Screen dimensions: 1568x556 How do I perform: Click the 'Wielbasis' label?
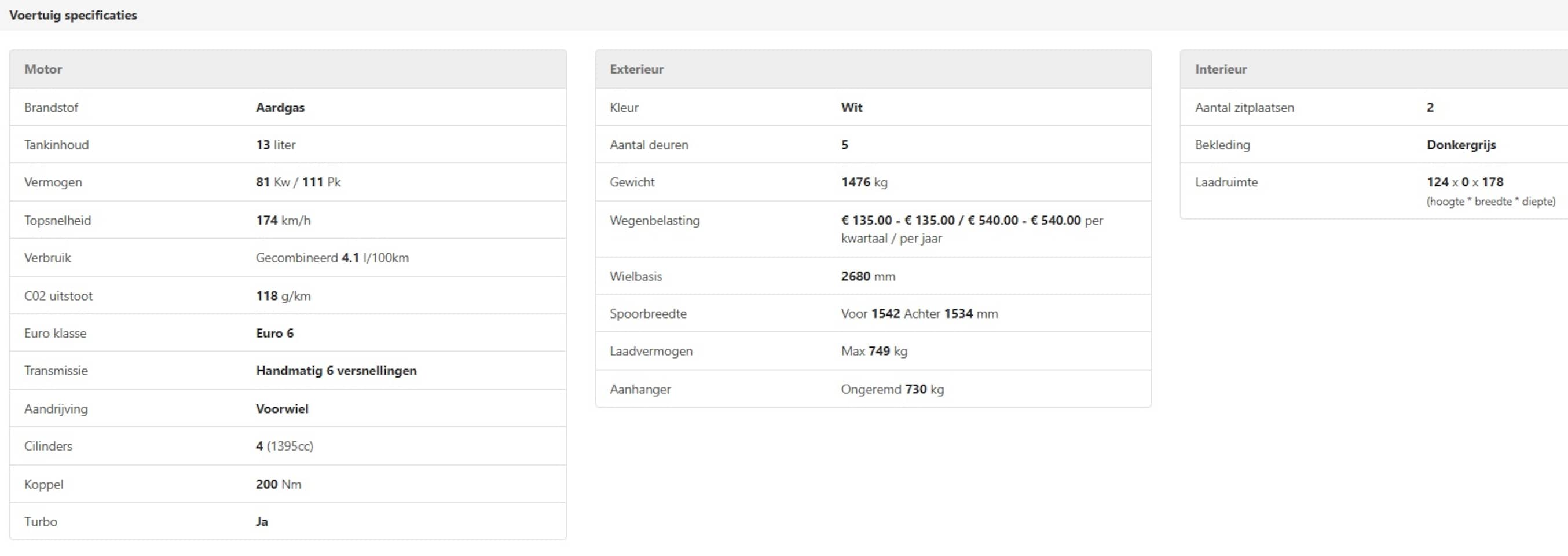pos(635,276)
